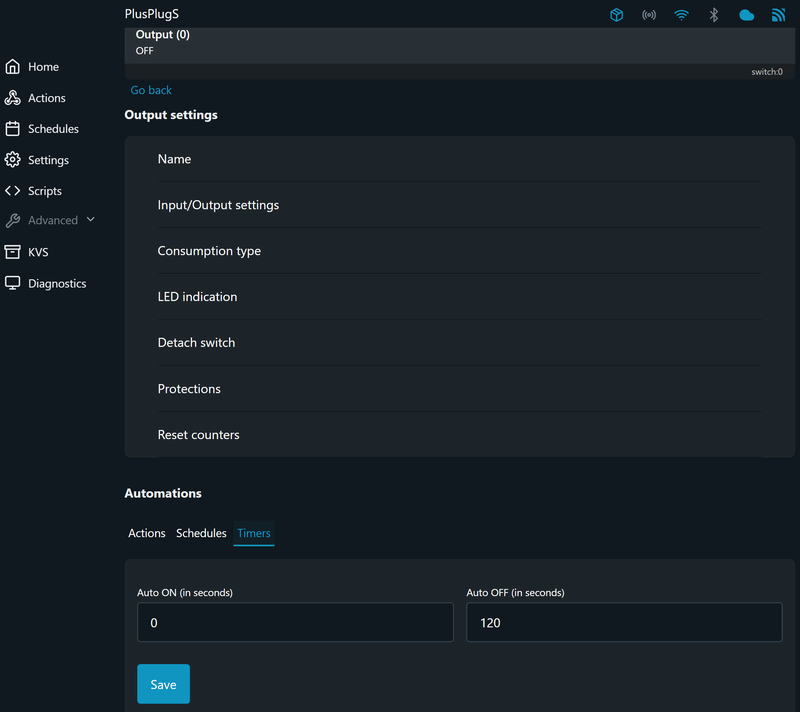Screen dimensions: 800x712
Task: Click the Actions webhook icon in sidebar
Action: (x=12, y=98)
